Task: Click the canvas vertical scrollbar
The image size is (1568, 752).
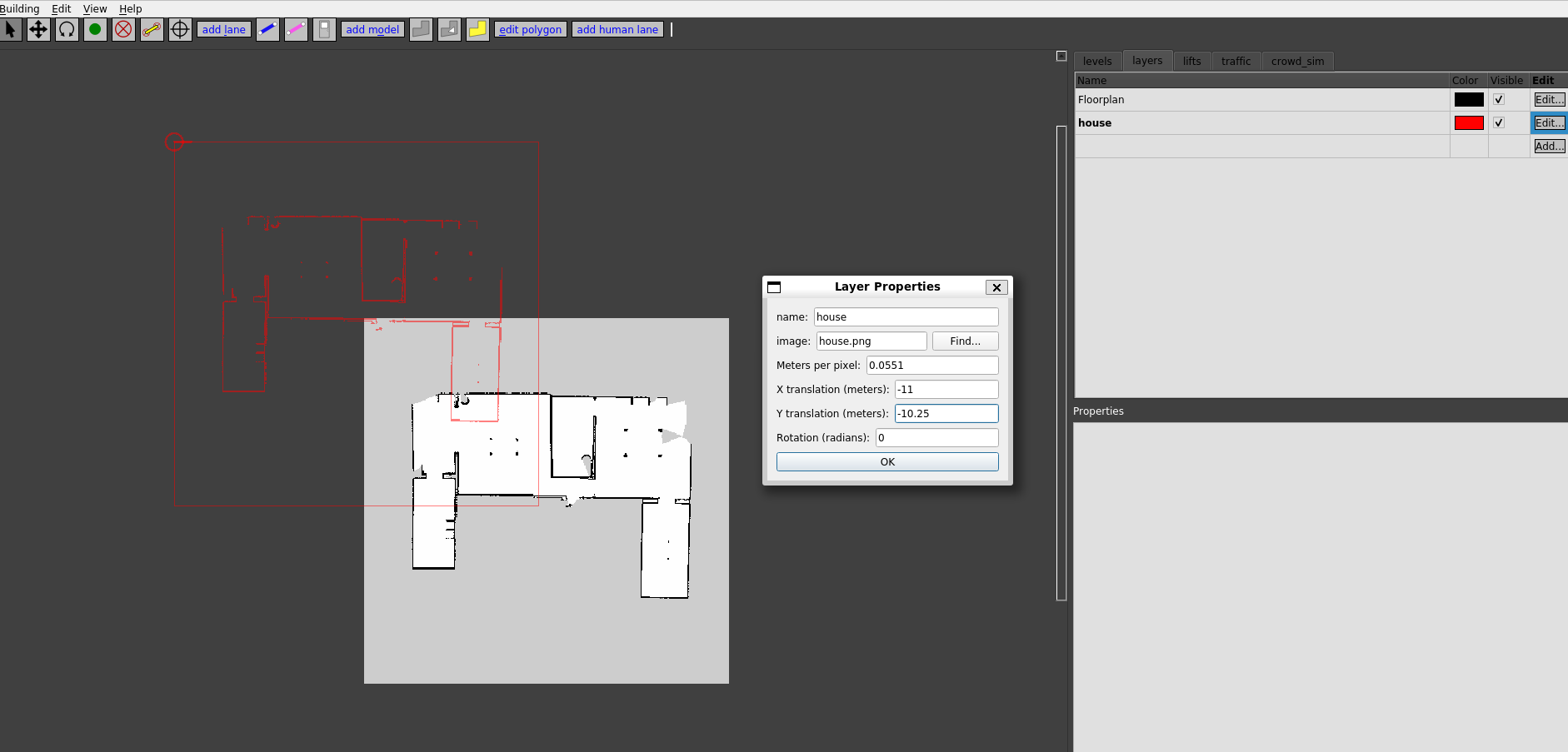Action: (x=1061, y=362)
